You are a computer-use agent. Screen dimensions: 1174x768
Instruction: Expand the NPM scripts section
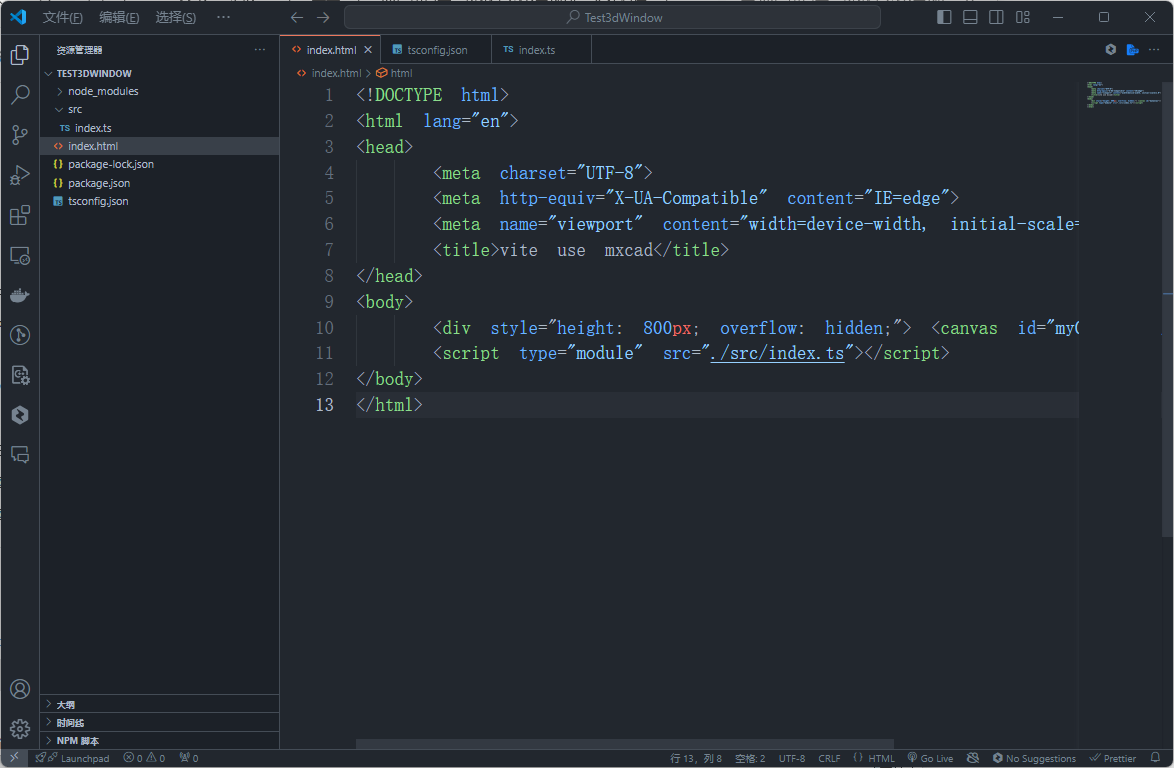[x=78, y=741]
